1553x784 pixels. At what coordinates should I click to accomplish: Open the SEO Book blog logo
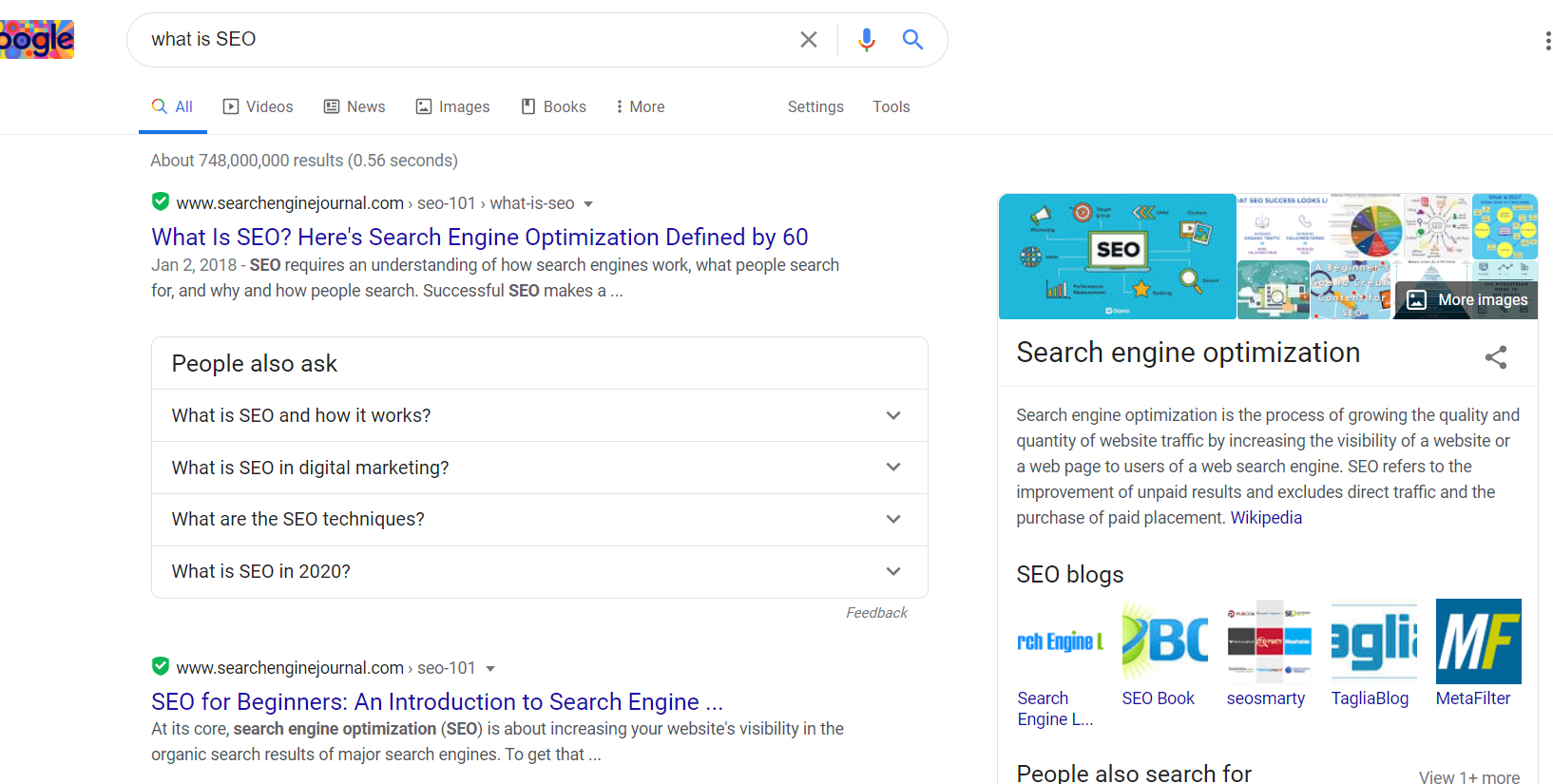1164,641
